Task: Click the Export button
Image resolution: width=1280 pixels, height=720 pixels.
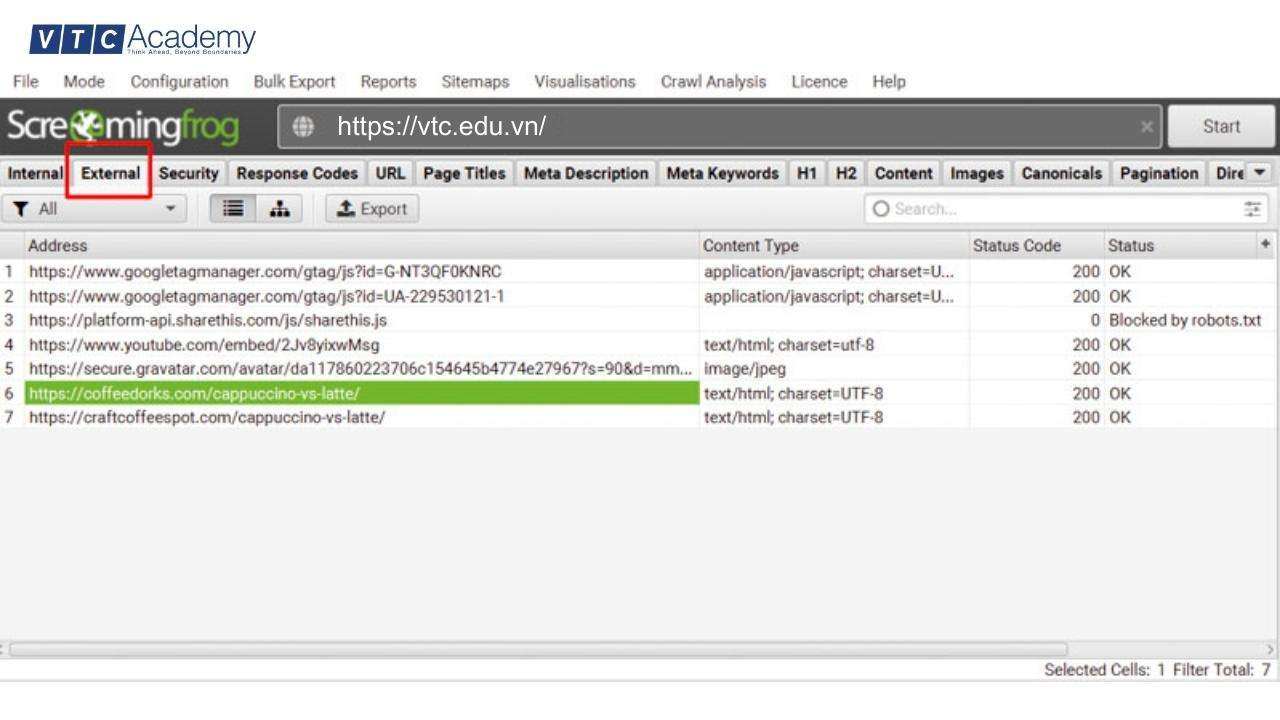Action: pyautogui.click(x=372, y=209)
